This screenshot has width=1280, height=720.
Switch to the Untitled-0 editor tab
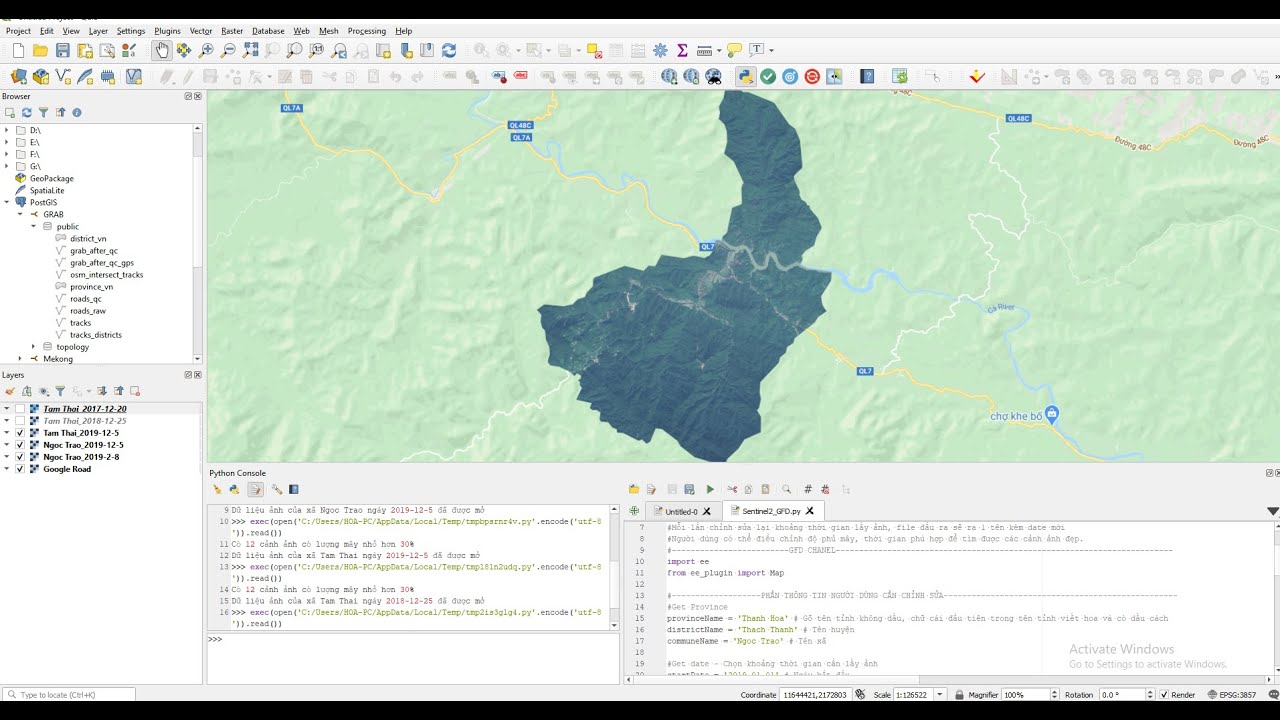pos(681,511)
